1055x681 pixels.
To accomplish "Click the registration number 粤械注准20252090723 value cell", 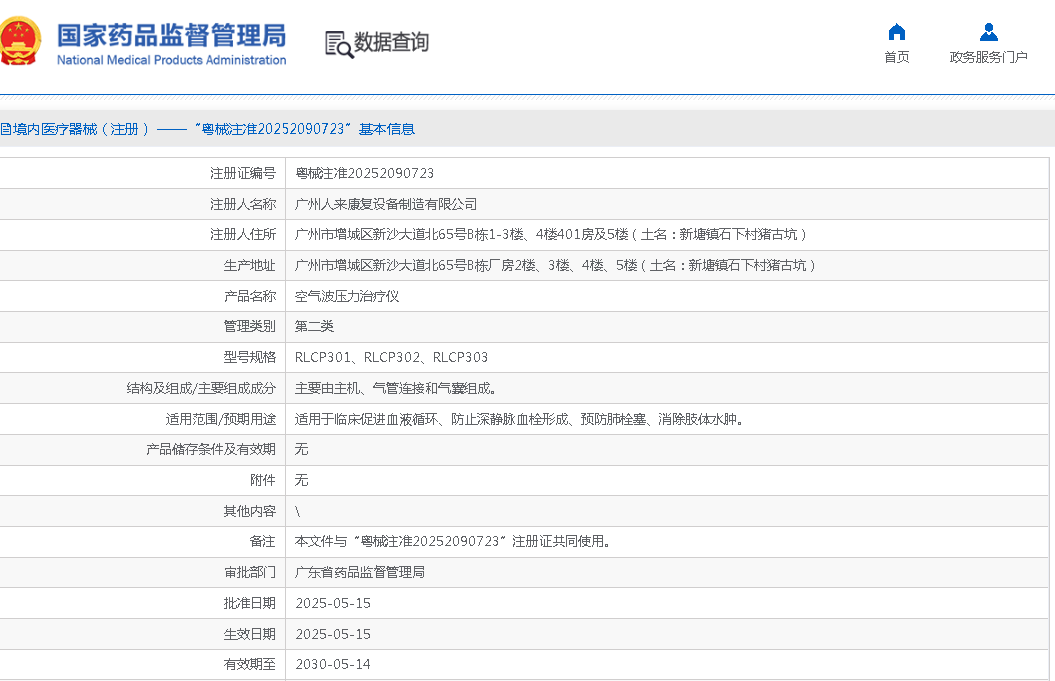I will point(364,173).
